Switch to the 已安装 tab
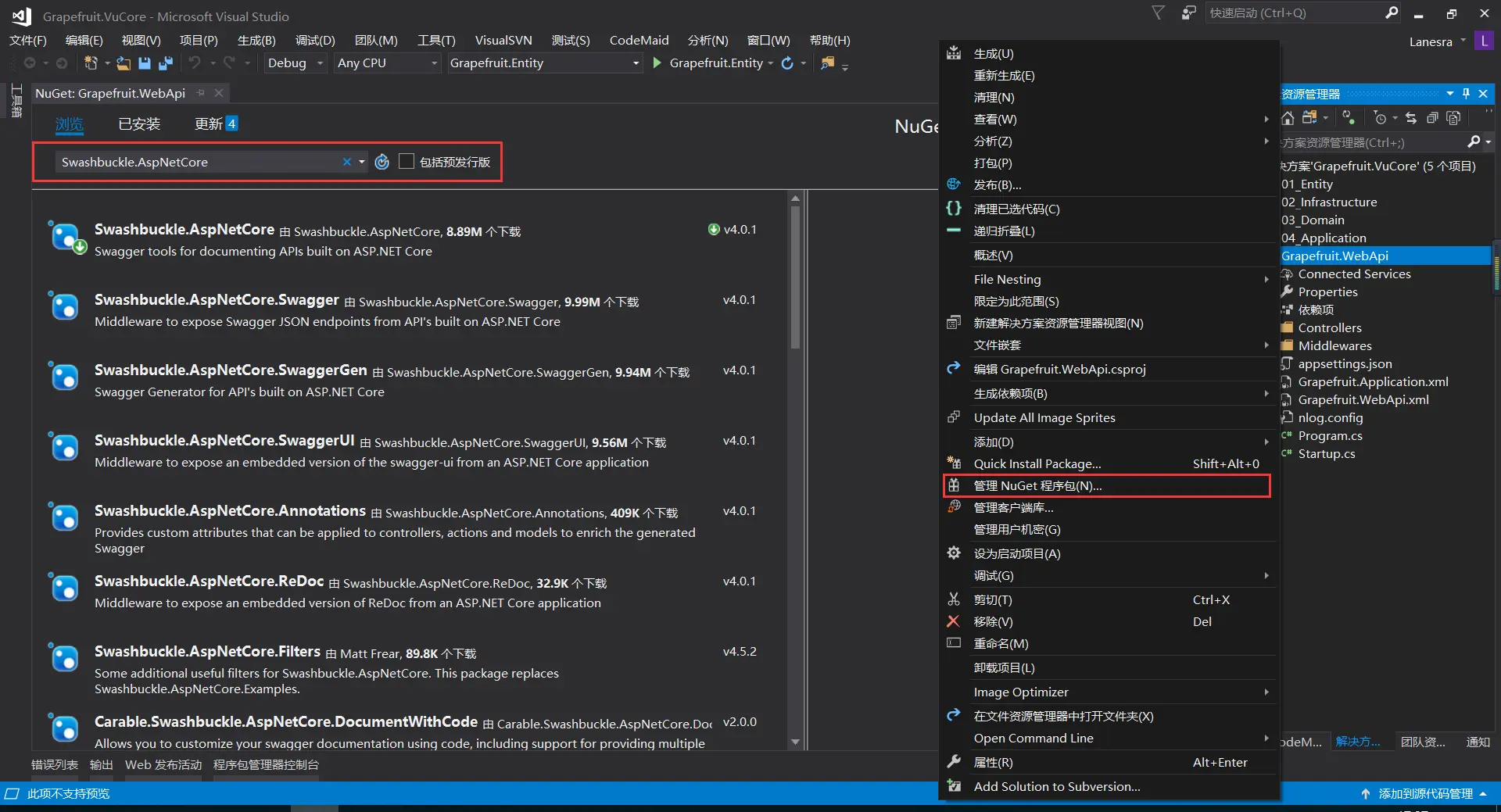Image resolution: width=1501 pixels, height=812 pixels. pos(138,123)
